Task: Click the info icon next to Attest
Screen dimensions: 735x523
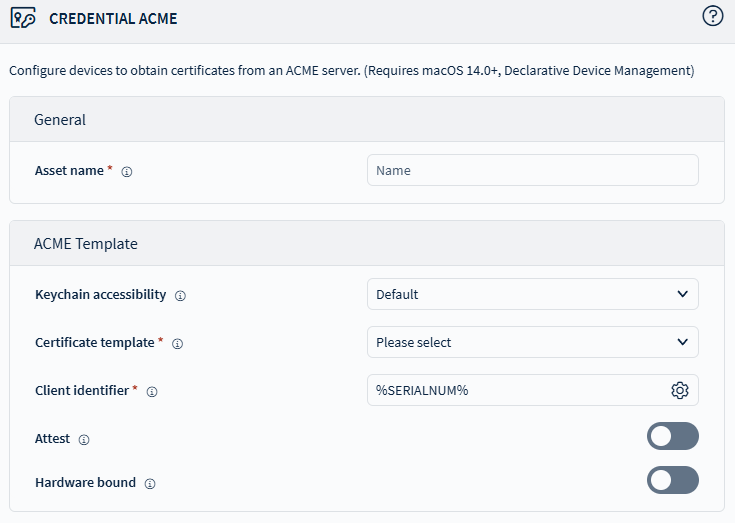Action: click(x=84, y=439)
